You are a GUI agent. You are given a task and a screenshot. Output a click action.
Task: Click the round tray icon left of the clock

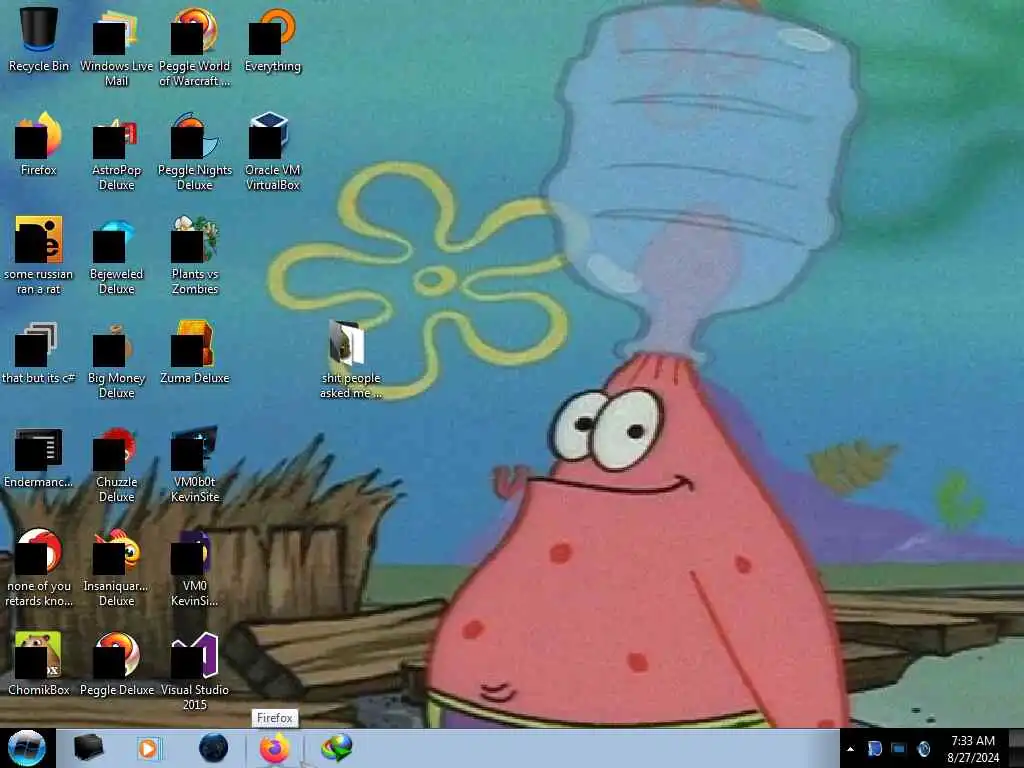tap(923, 749)
